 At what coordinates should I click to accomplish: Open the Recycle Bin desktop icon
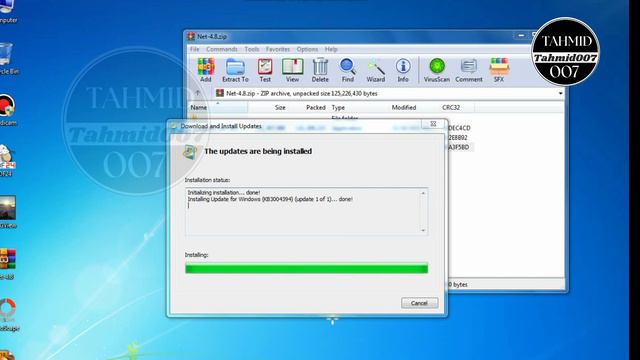point(7,58)
